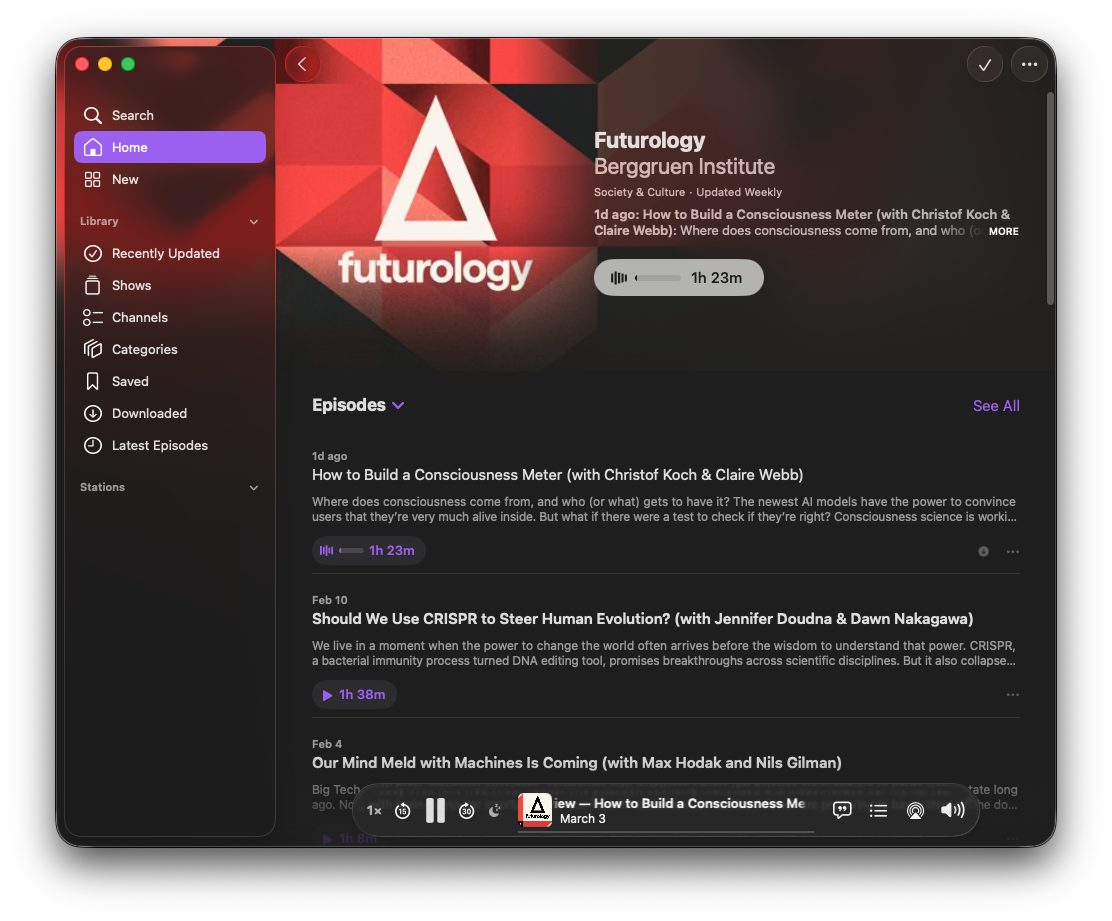Viewport: 1112px width, 921px height.
Task: Open the New section
Action: (169, 179)
